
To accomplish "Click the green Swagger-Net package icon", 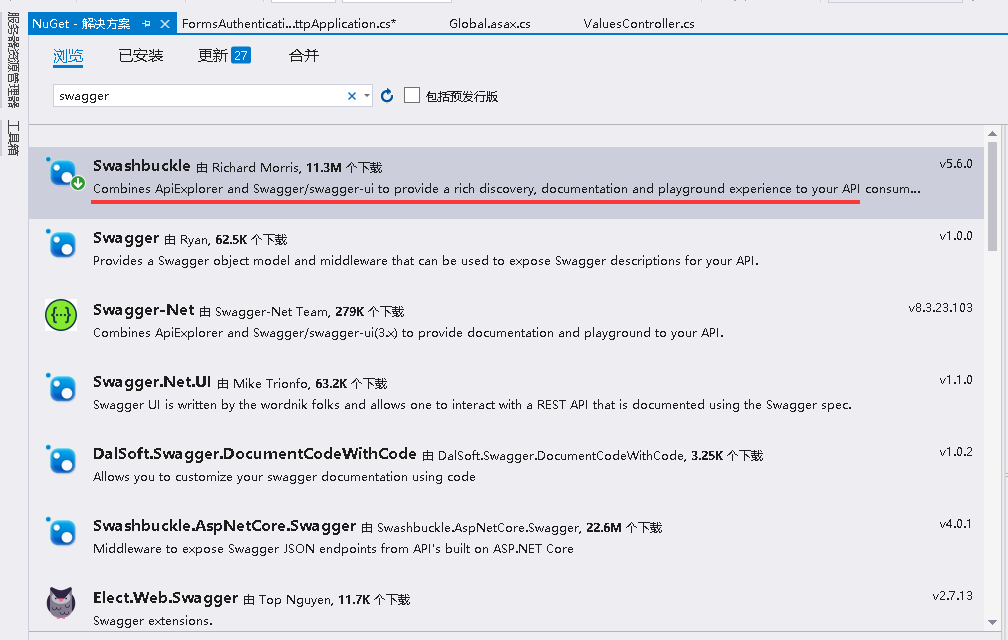I will tap(61, 315).
